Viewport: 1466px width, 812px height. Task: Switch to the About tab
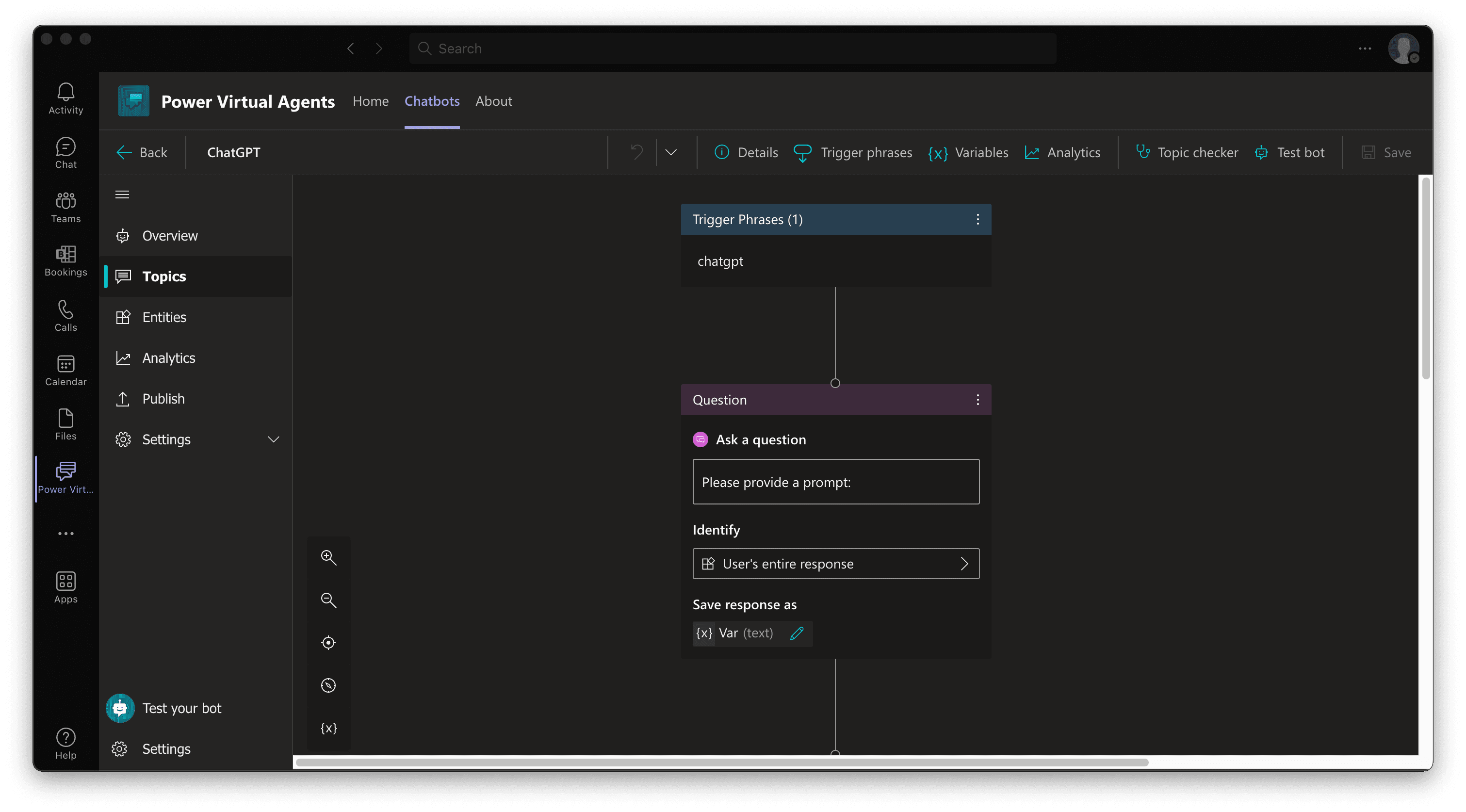point(493,101)
